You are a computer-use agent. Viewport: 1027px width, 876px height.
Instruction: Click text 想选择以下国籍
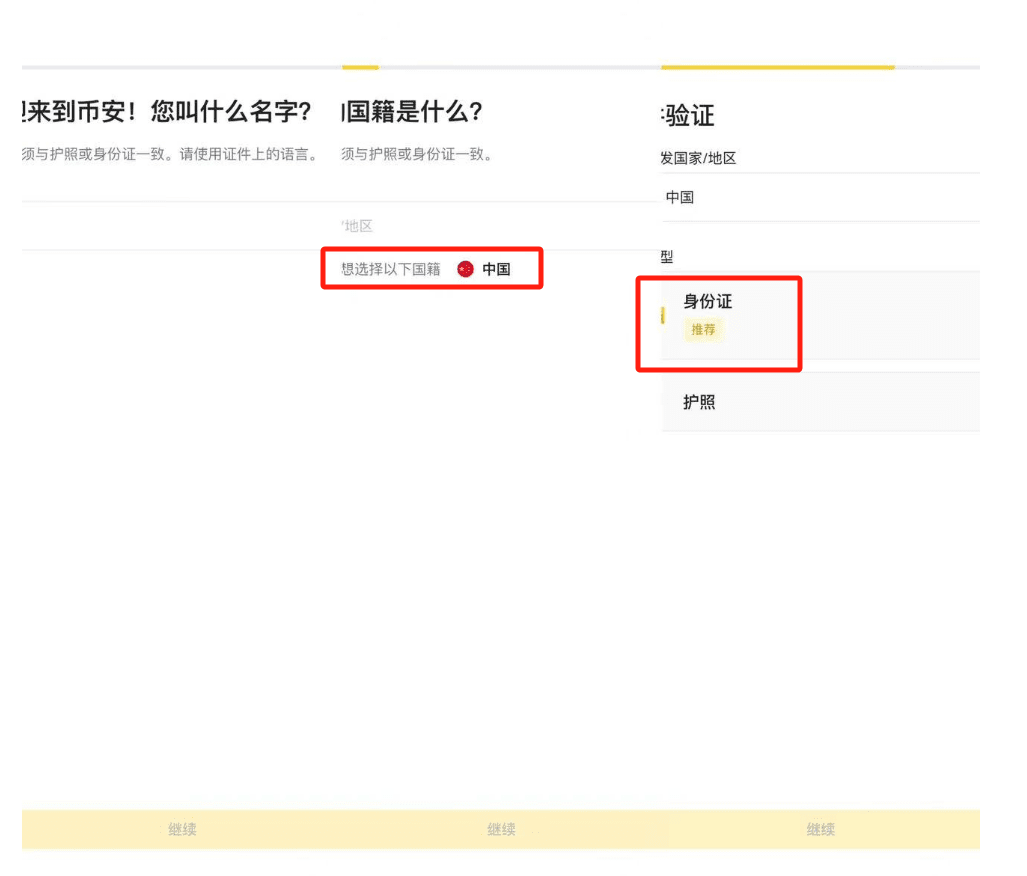[x=391, y=269]
